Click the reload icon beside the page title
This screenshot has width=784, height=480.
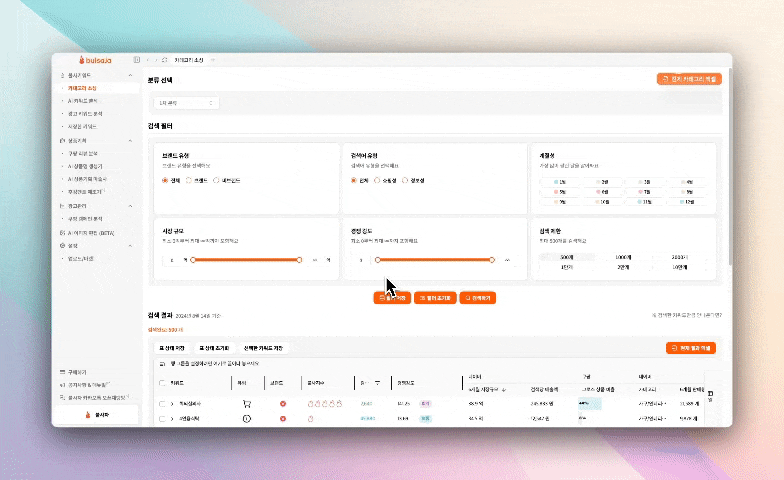pyautogui.click(x=164, y=60)
